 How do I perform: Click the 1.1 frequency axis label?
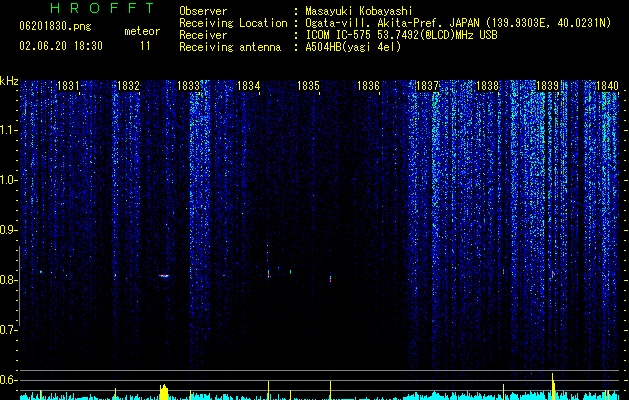(x=8, y=130)
